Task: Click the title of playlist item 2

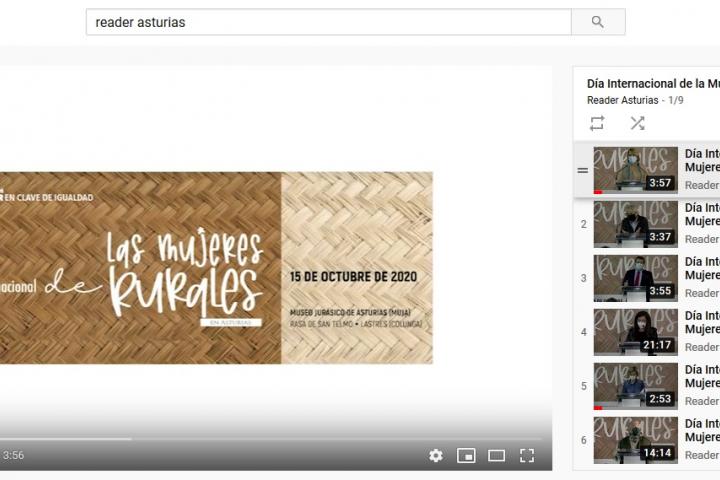Action: click(x=701, y=215)
